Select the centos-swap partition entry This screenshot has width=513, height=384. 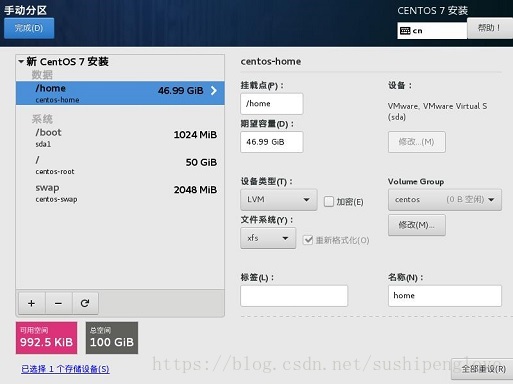[120, 193]
